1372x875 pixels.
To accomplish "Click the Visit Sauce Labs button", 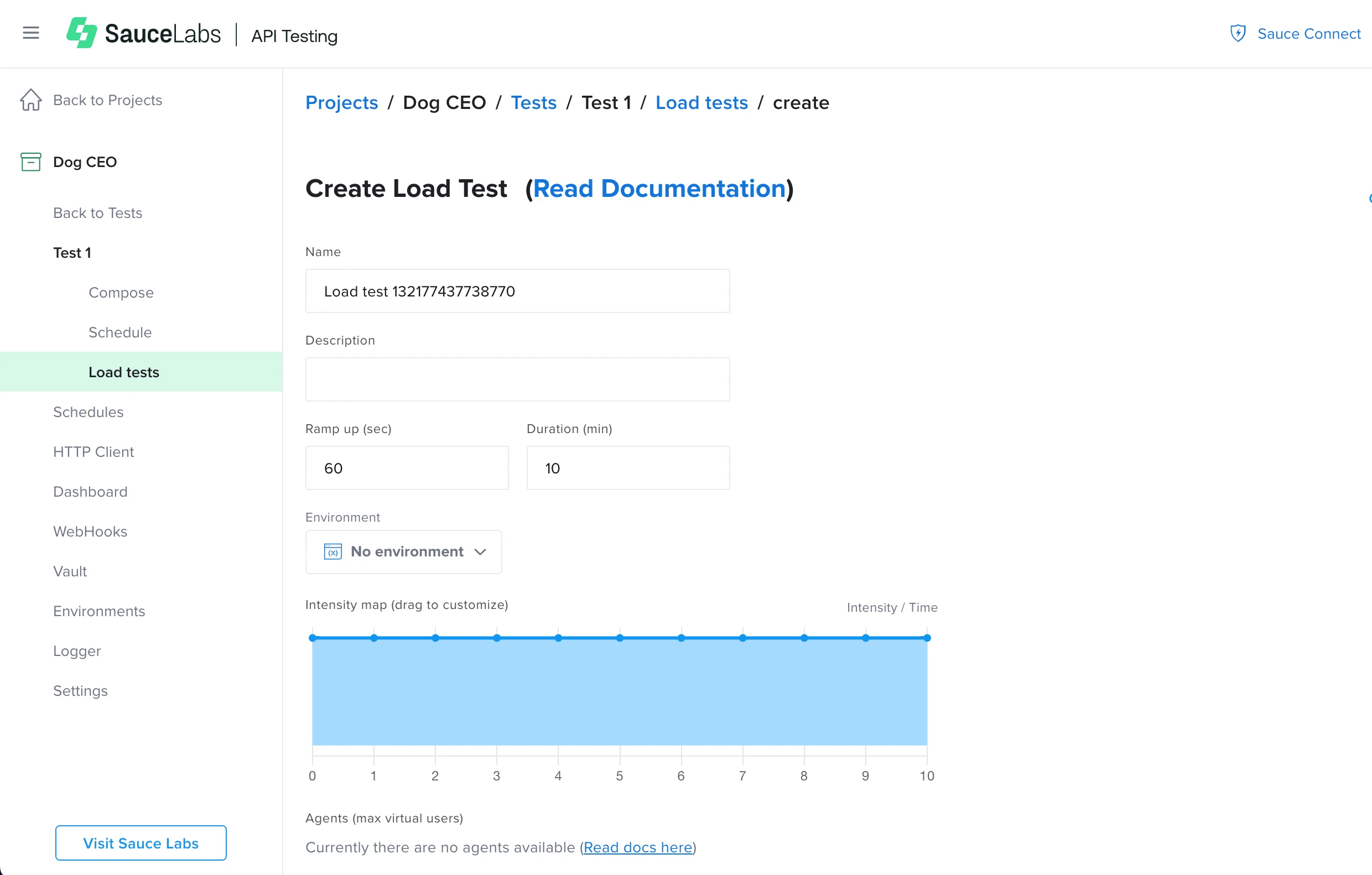I will [141, 843].
